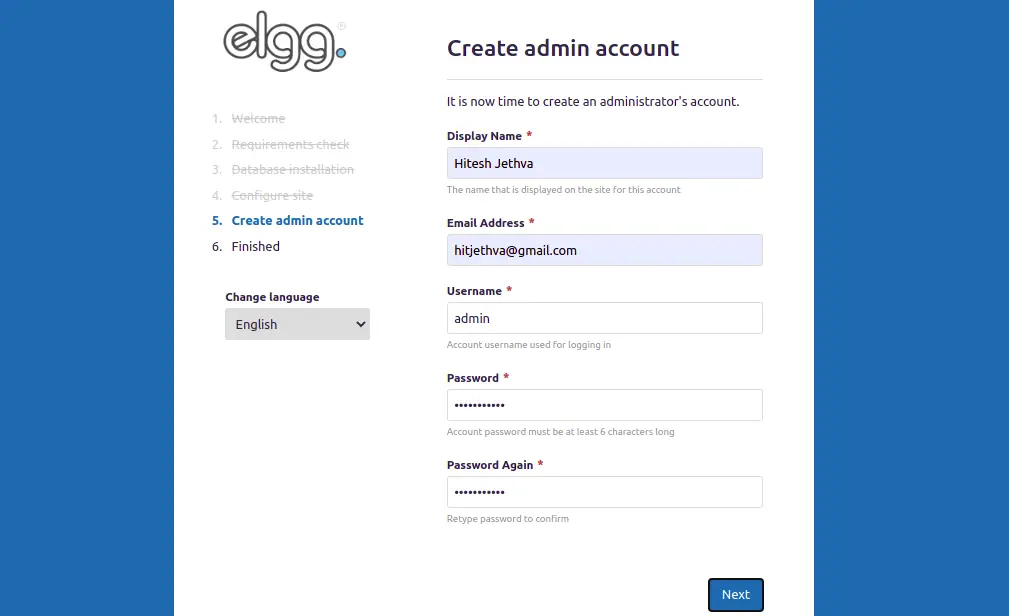Focus the Display Name field
1009x616 pixels.
[604, 163]
